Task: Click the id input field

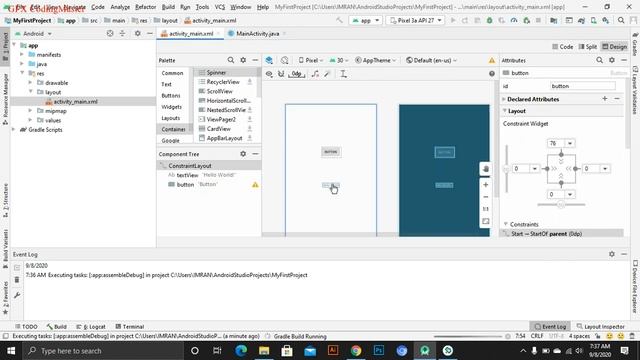Action: (582, 86)
